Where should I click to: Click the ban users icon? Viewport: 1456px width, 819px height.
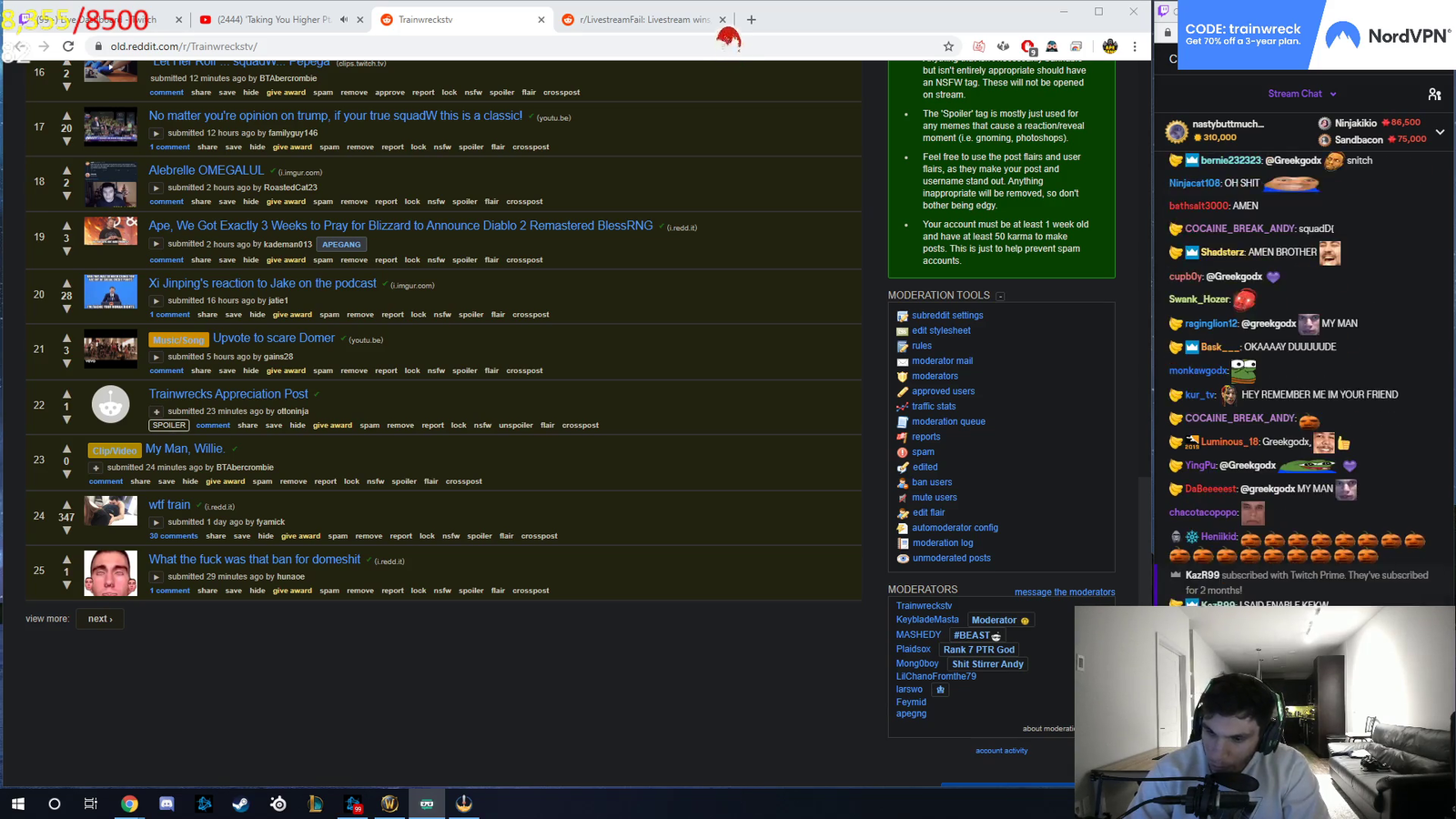click(902, 482)
